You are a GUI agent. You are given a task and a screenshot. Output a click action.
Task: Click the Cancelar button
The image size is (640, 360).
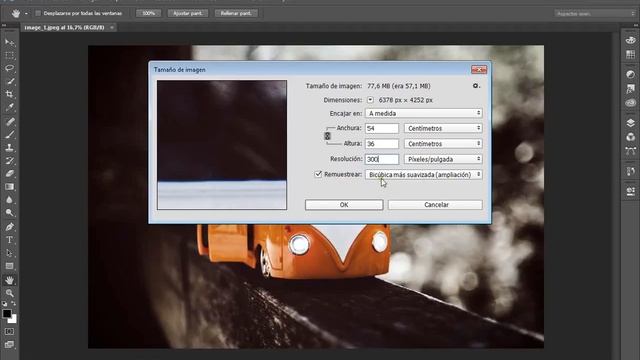(x=436, y=204)
